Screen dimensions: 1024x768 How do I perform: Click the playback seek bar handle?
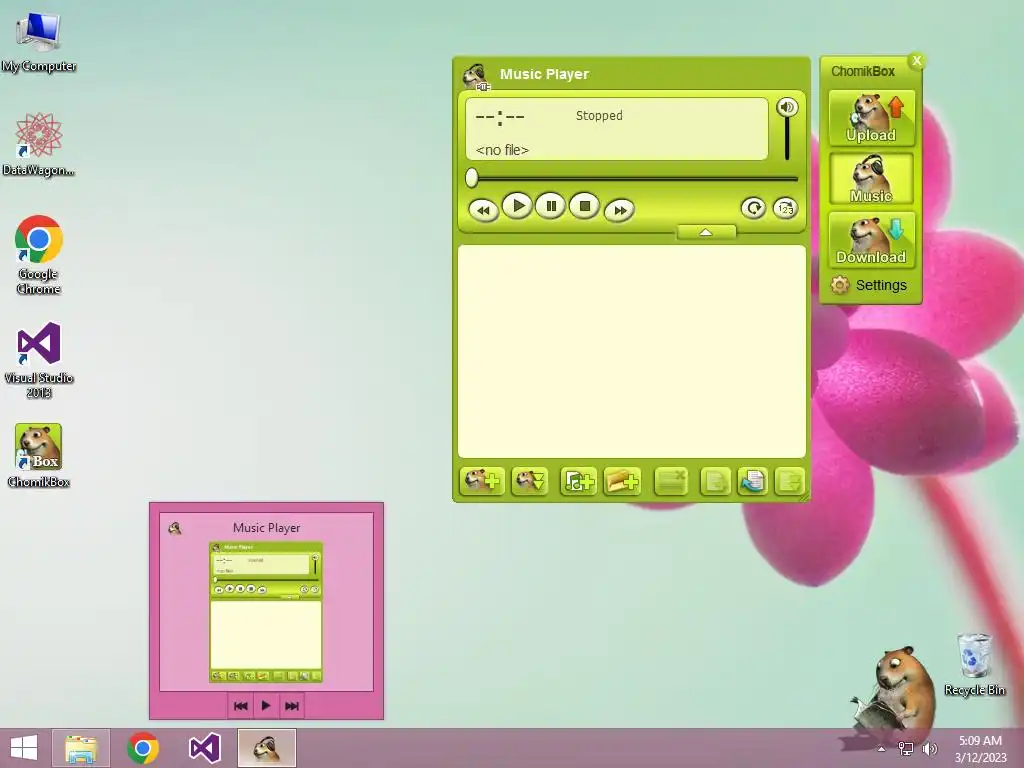[x=472, y=178]
